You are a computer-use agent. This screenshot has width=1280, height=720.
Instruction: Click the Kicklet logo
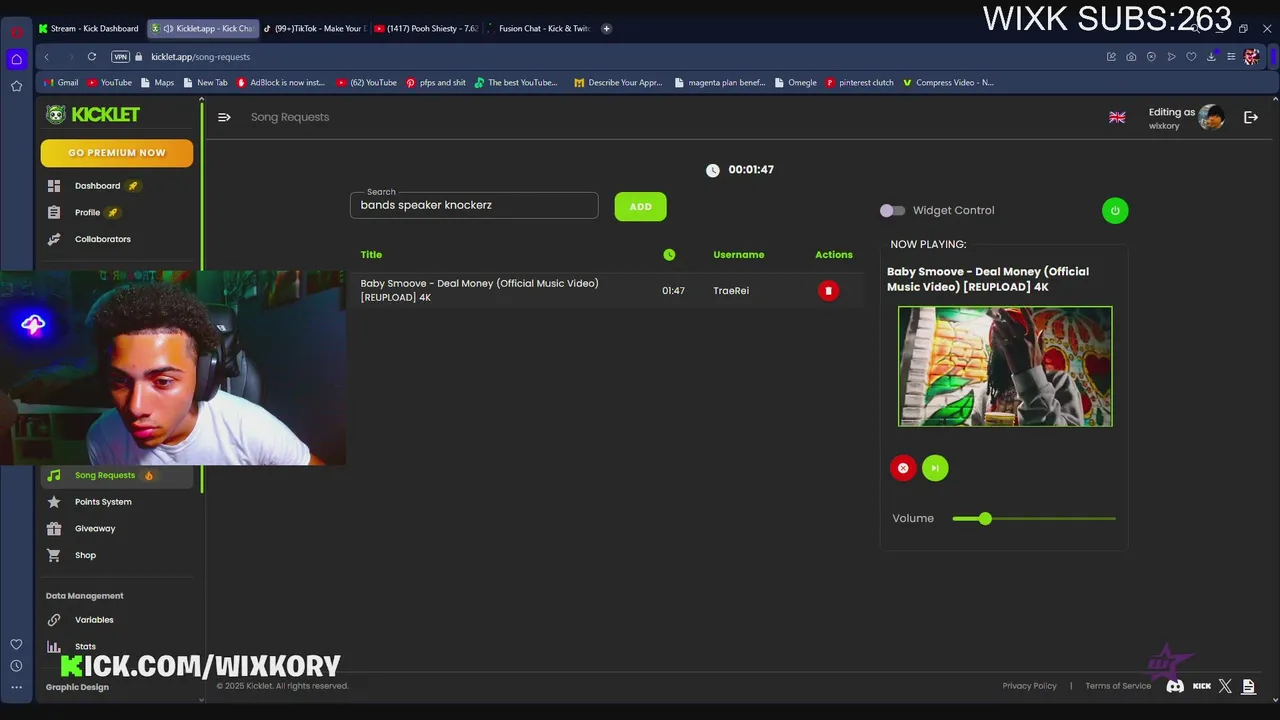(x=93, y=115)
